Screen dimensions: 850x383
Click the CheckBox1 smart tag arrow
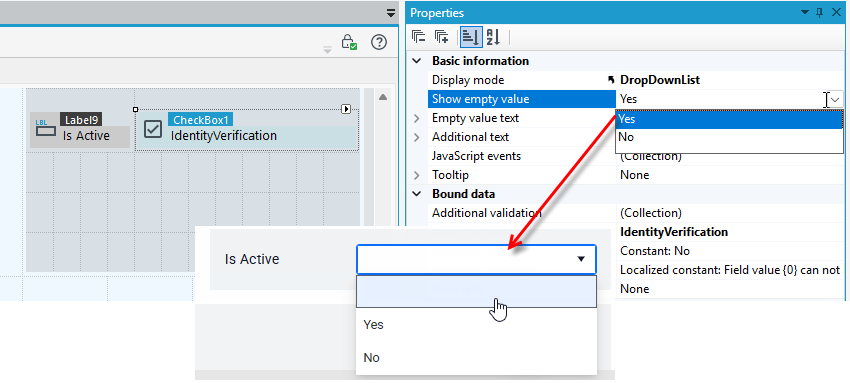[x=346, y=109]
